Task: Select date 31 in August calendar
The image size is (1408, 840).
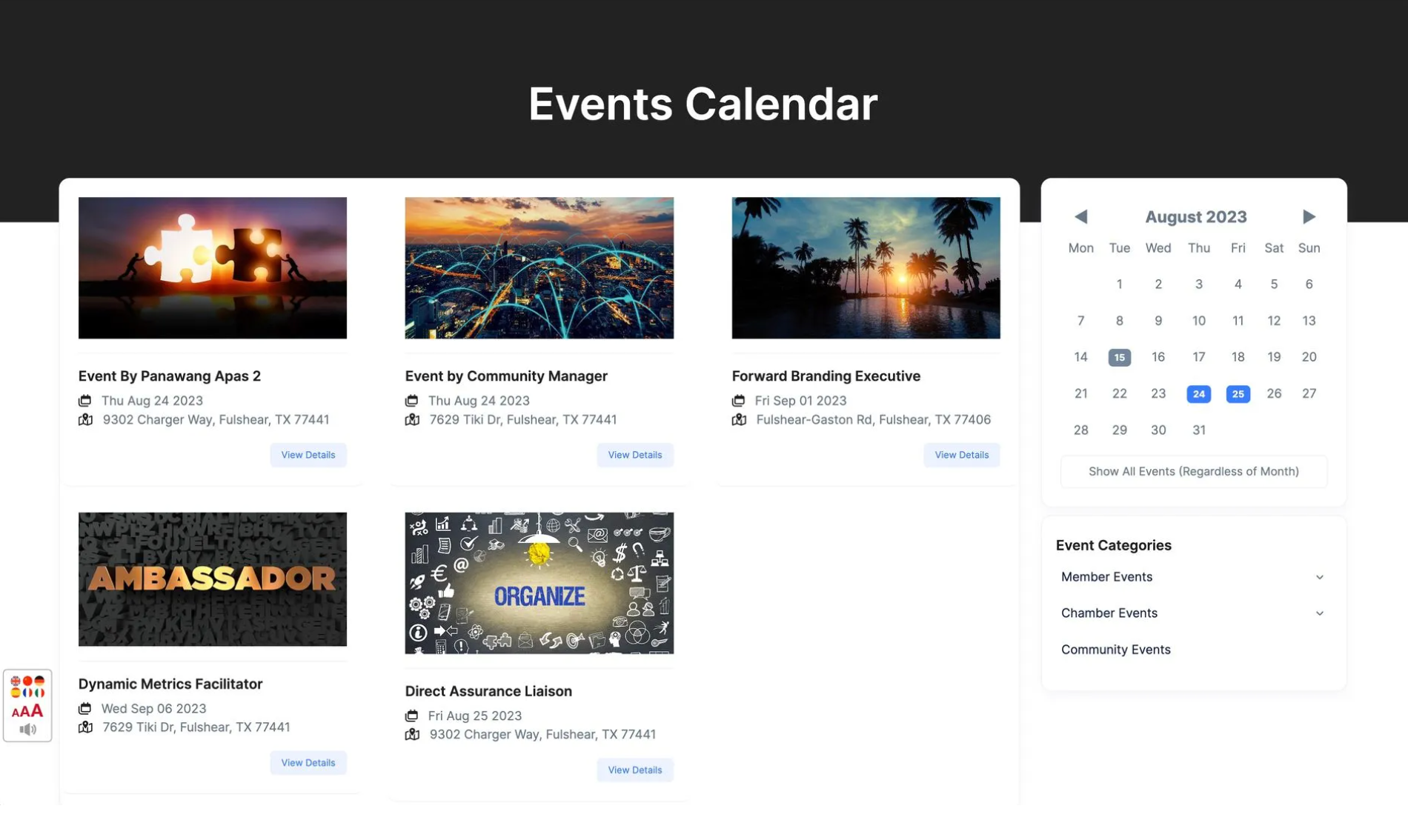Action: (1198, 430)
